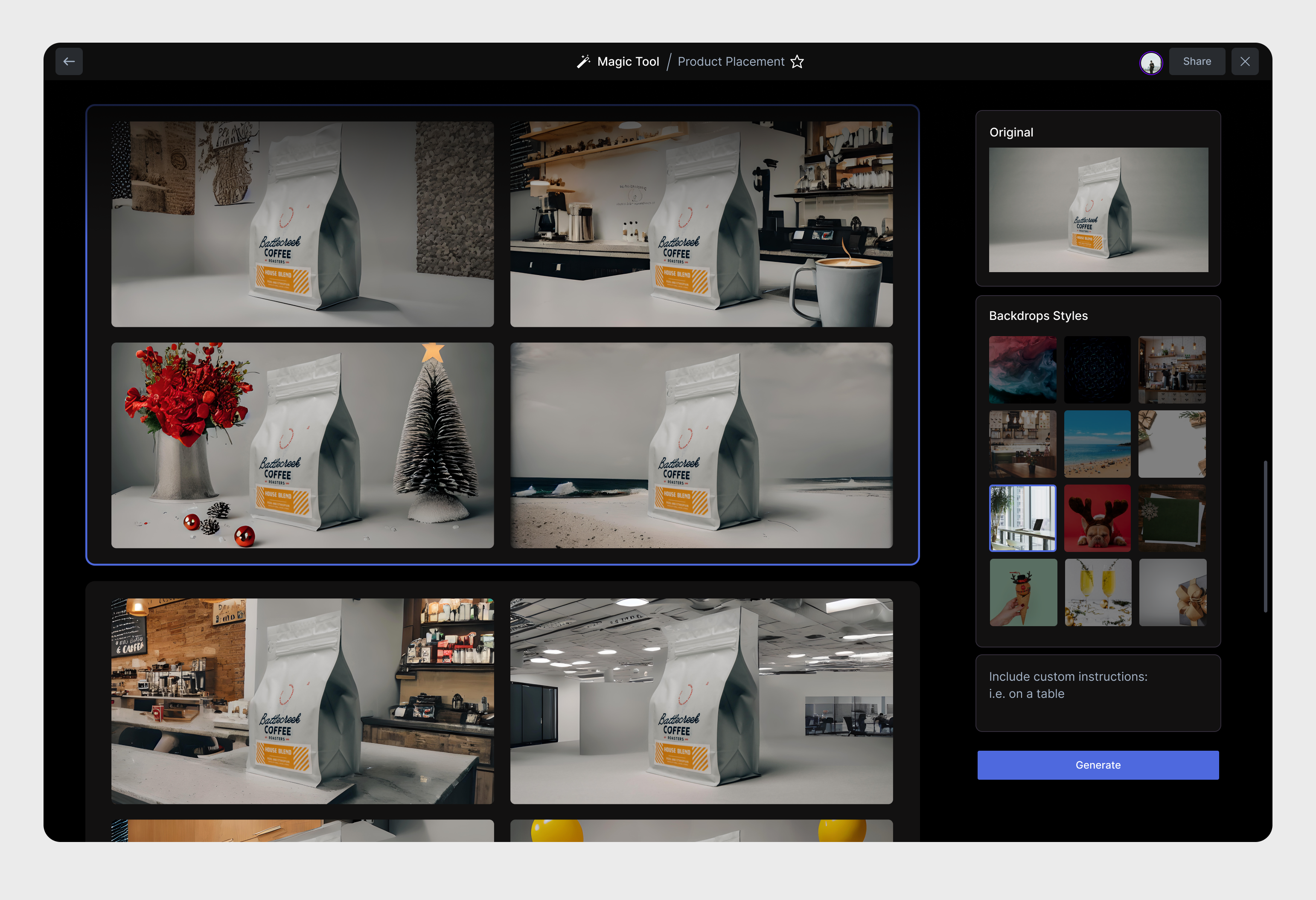Click the right panel scrollbar
This screenshot has height=900, width=1316.
(1265, 537)
